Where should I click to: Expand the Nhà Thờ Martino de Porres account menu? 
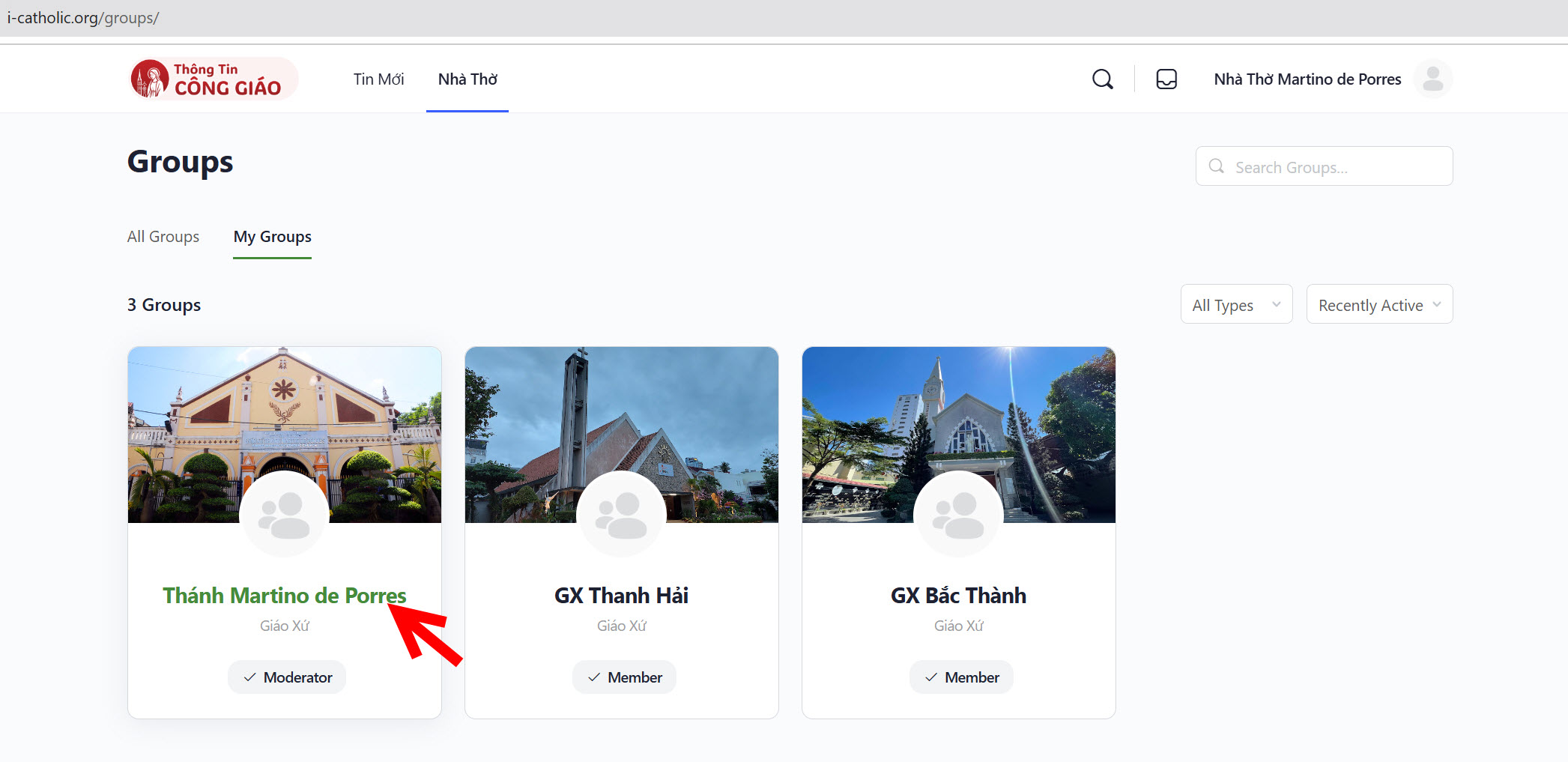[x=1307, y=78]
